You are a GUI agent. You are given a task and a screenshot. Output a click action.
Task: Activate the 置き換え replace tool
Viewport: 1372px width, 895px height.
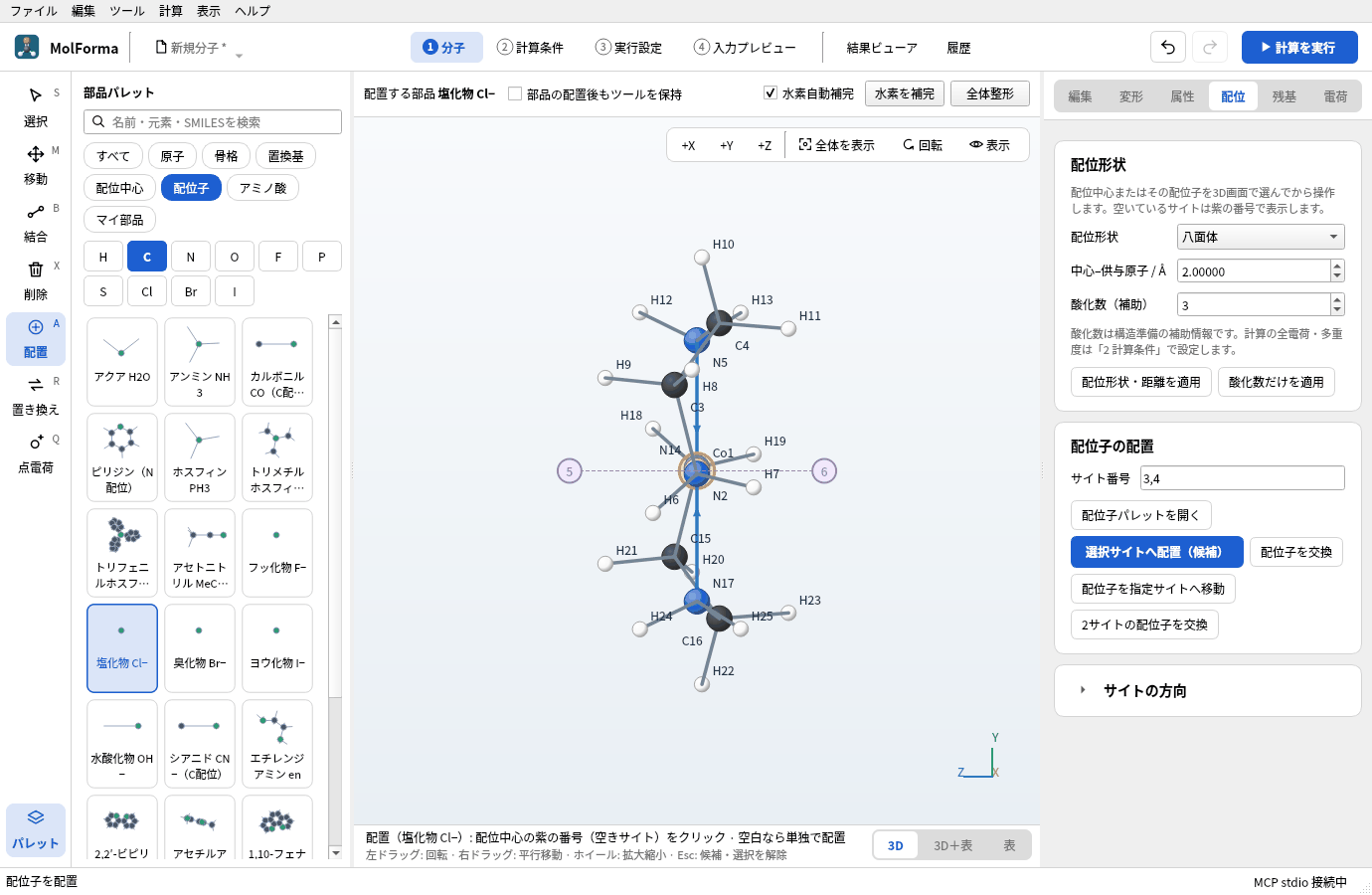click(x=36, y=395)
